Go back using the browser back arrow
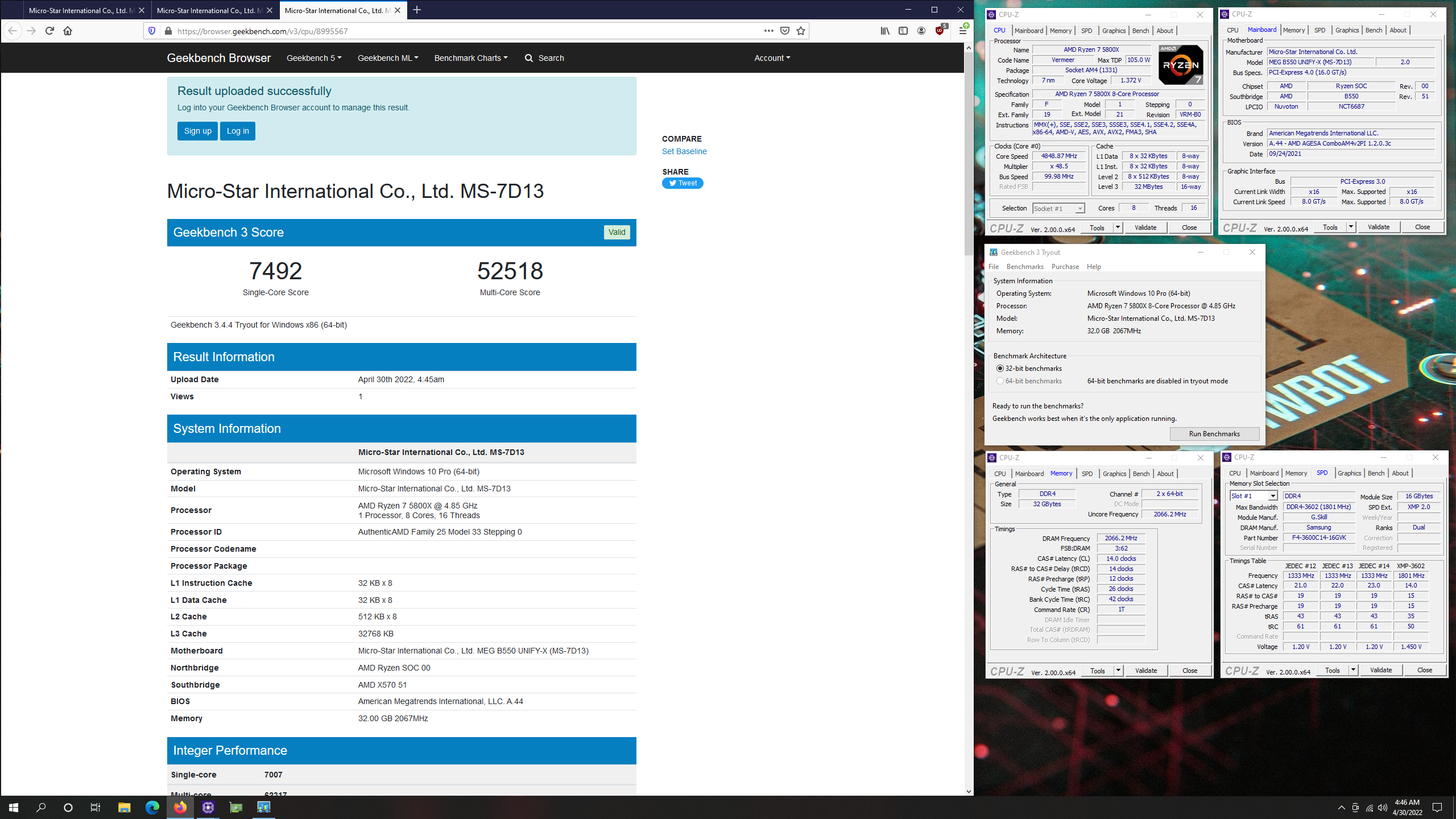 tap(13, 31)
